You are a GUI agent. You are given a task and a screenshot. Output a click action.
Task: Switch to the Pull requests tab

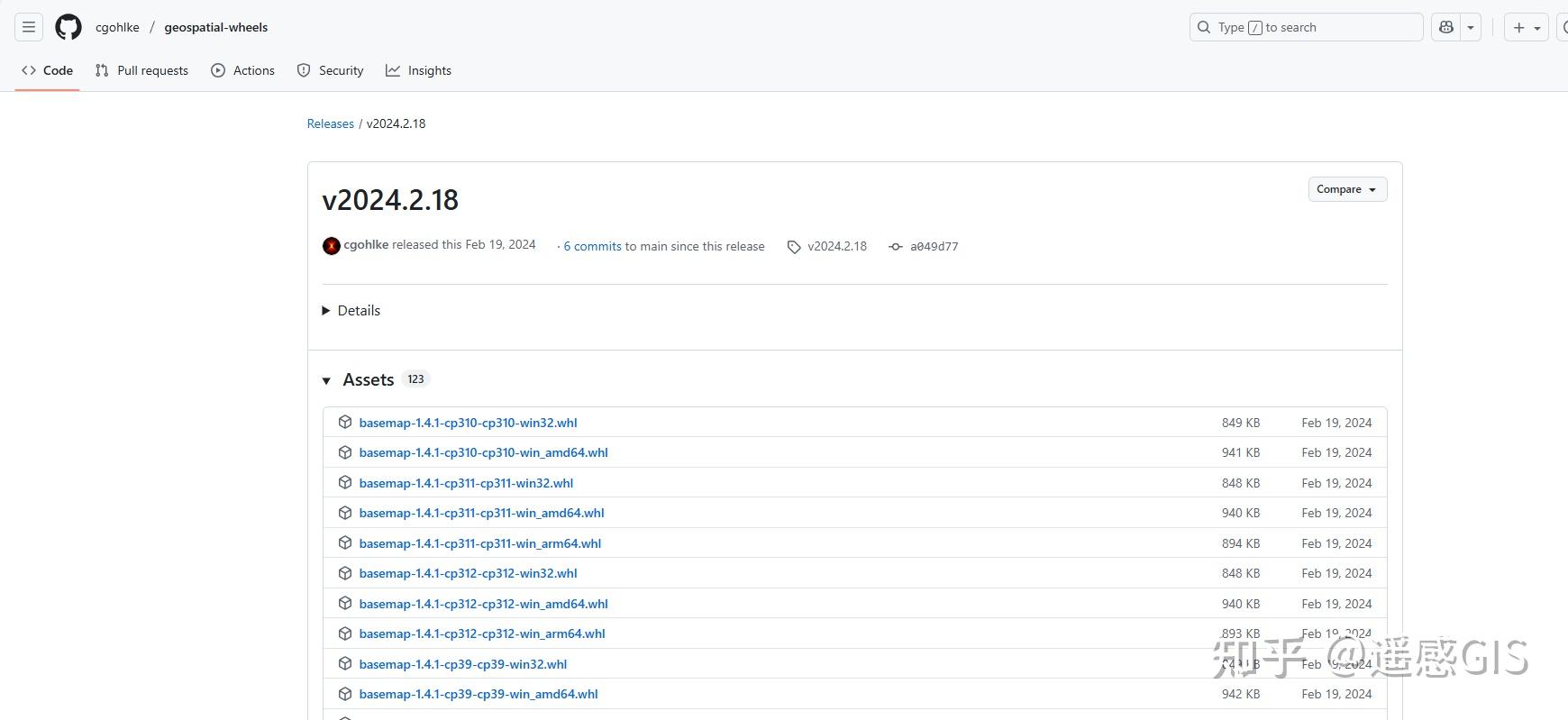[x=142, y=70]
